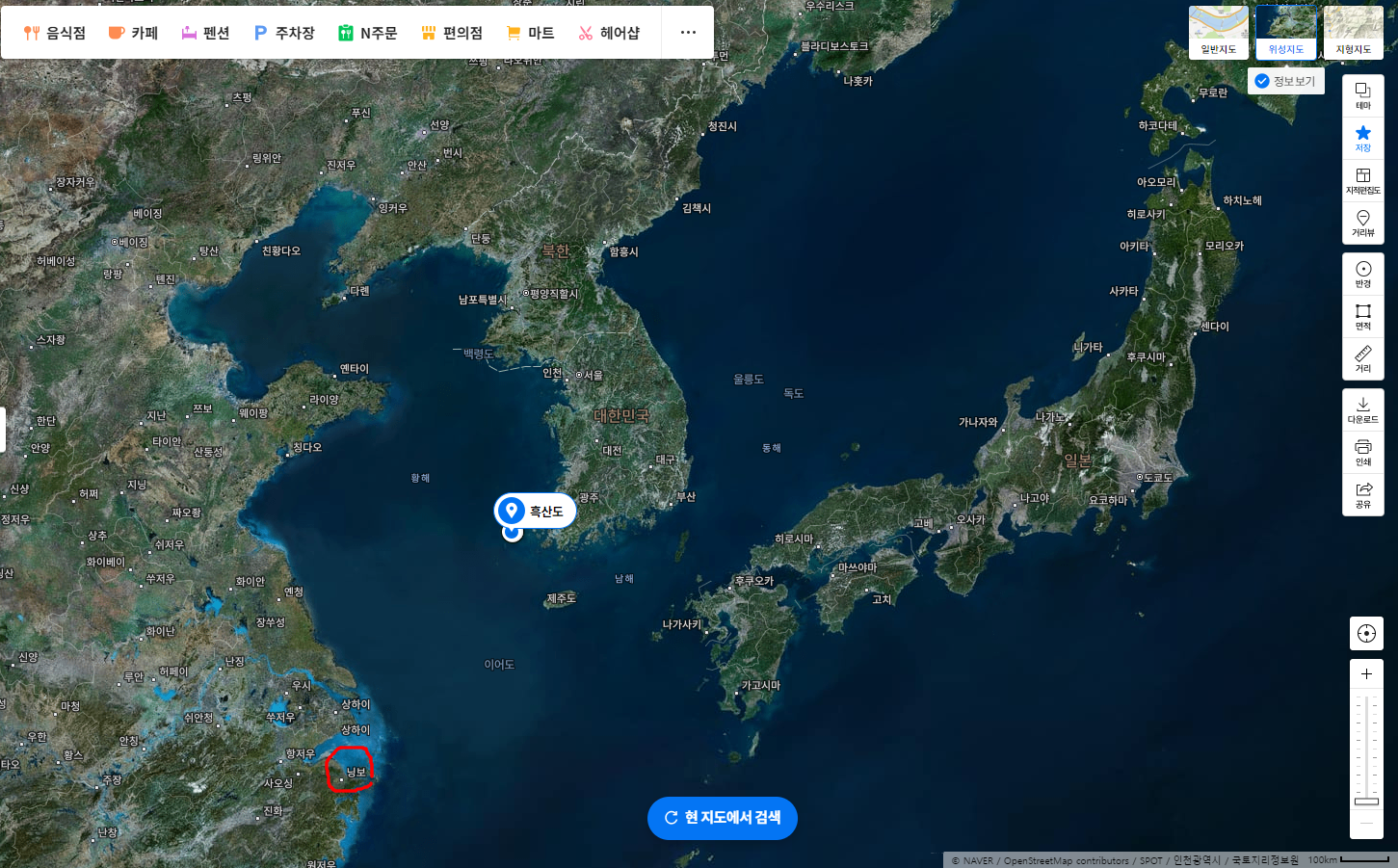This screenshot has width=1398, height=868.
Task: Open the 주차장 parking category
Action: tap(284, 33)
